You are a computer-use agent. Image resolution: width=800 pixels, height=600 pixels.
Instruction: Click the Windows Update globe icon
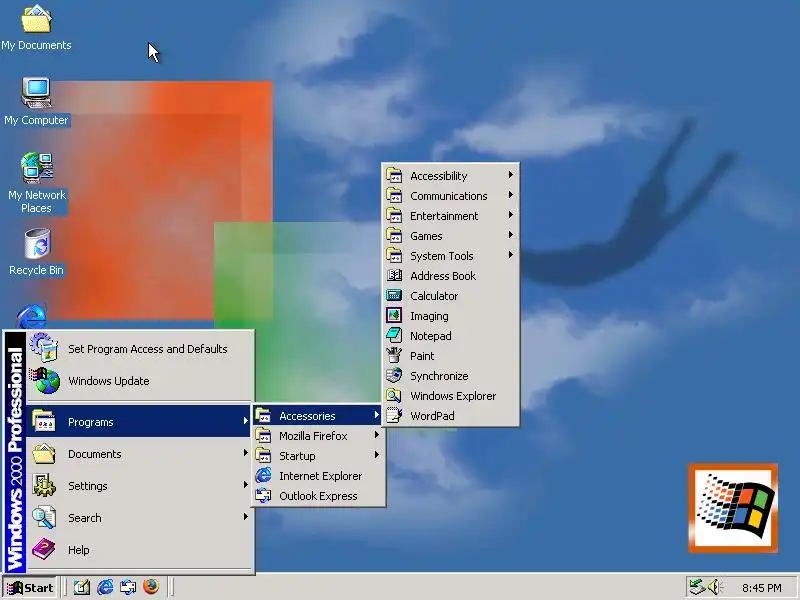pyautogui.click(x=46, y=381)
